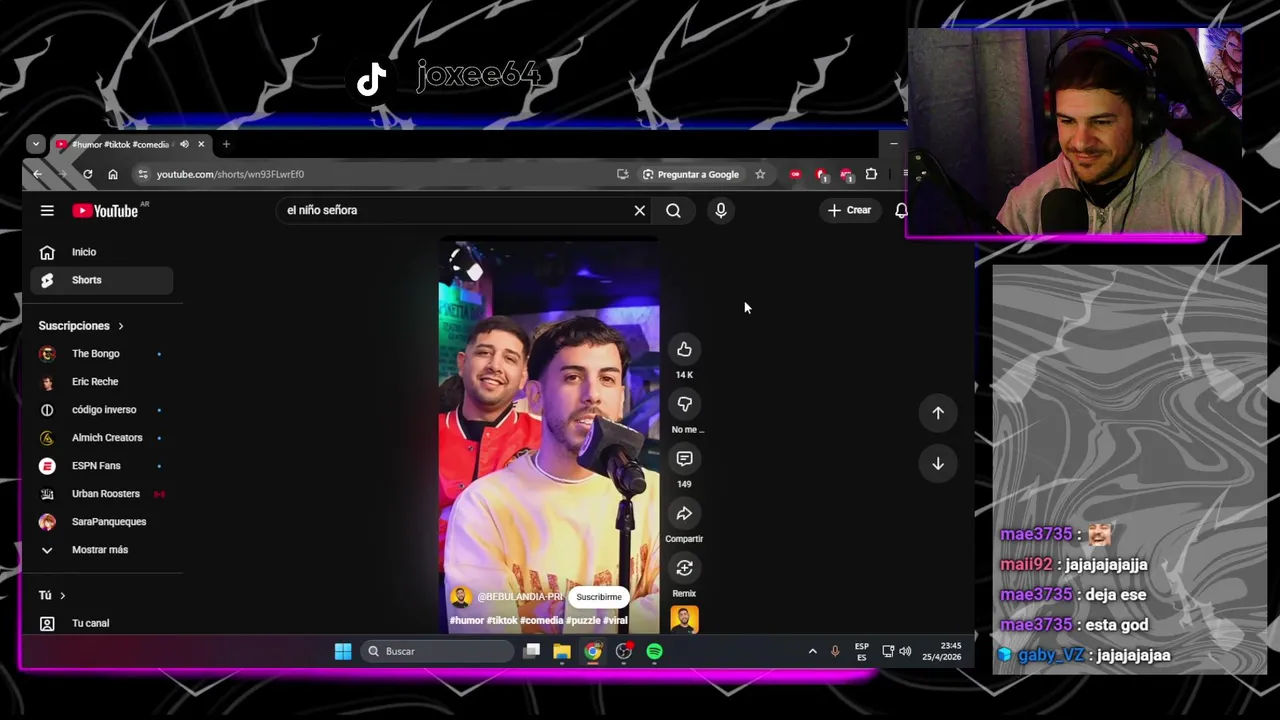This screenshot has width=1280, height=720.
Task: Open sound source thumbnail below Remix
Action: click(684, 620)
